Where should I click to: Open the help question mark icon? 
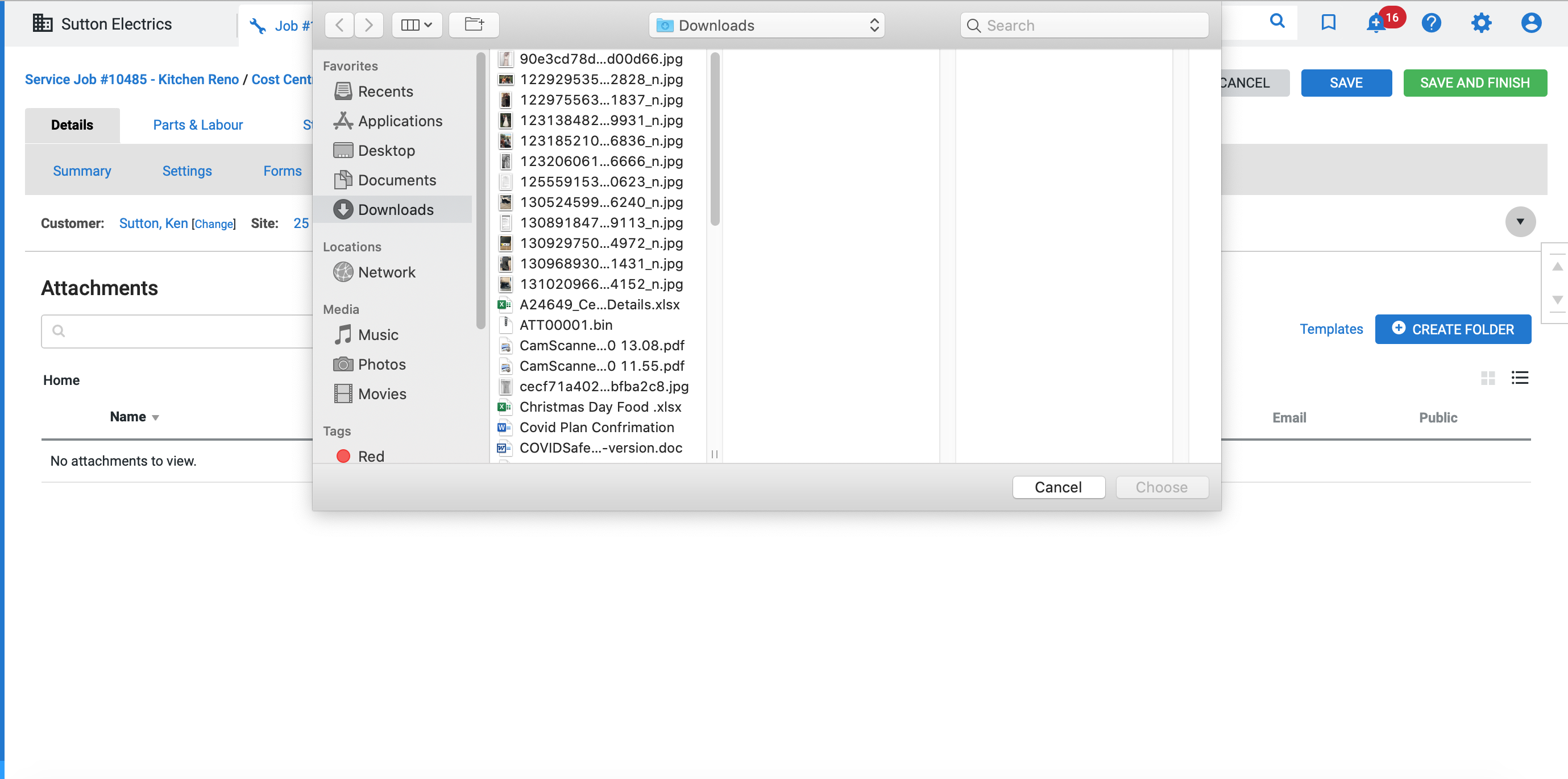coord(1431,23)
